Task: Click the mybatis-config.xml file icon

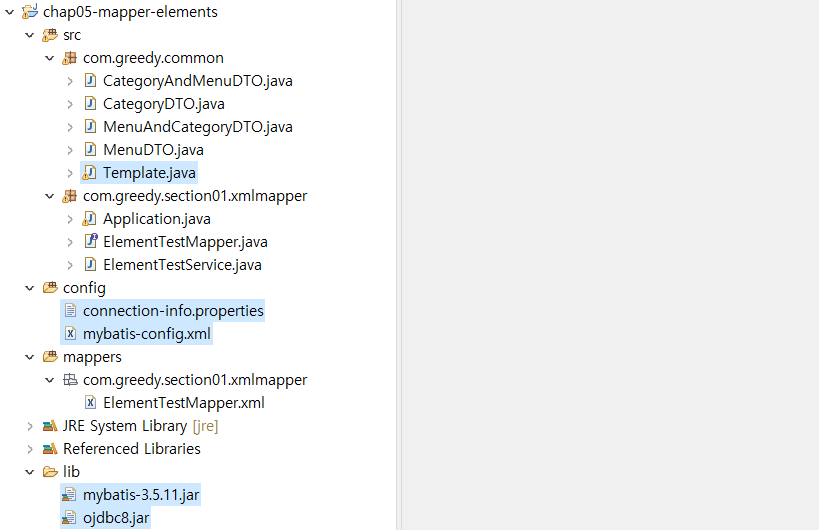Action: tap(71, 334)
